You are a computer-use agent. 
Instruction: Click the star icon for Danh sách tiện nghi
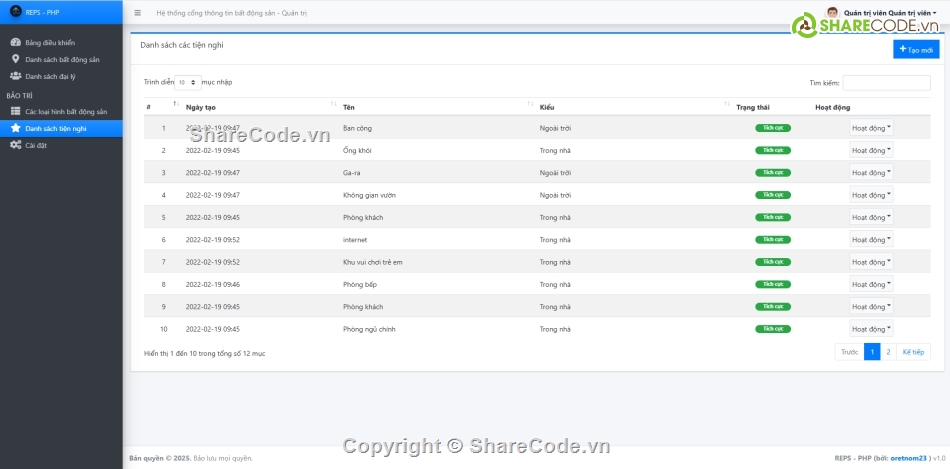tap(15, 129)
